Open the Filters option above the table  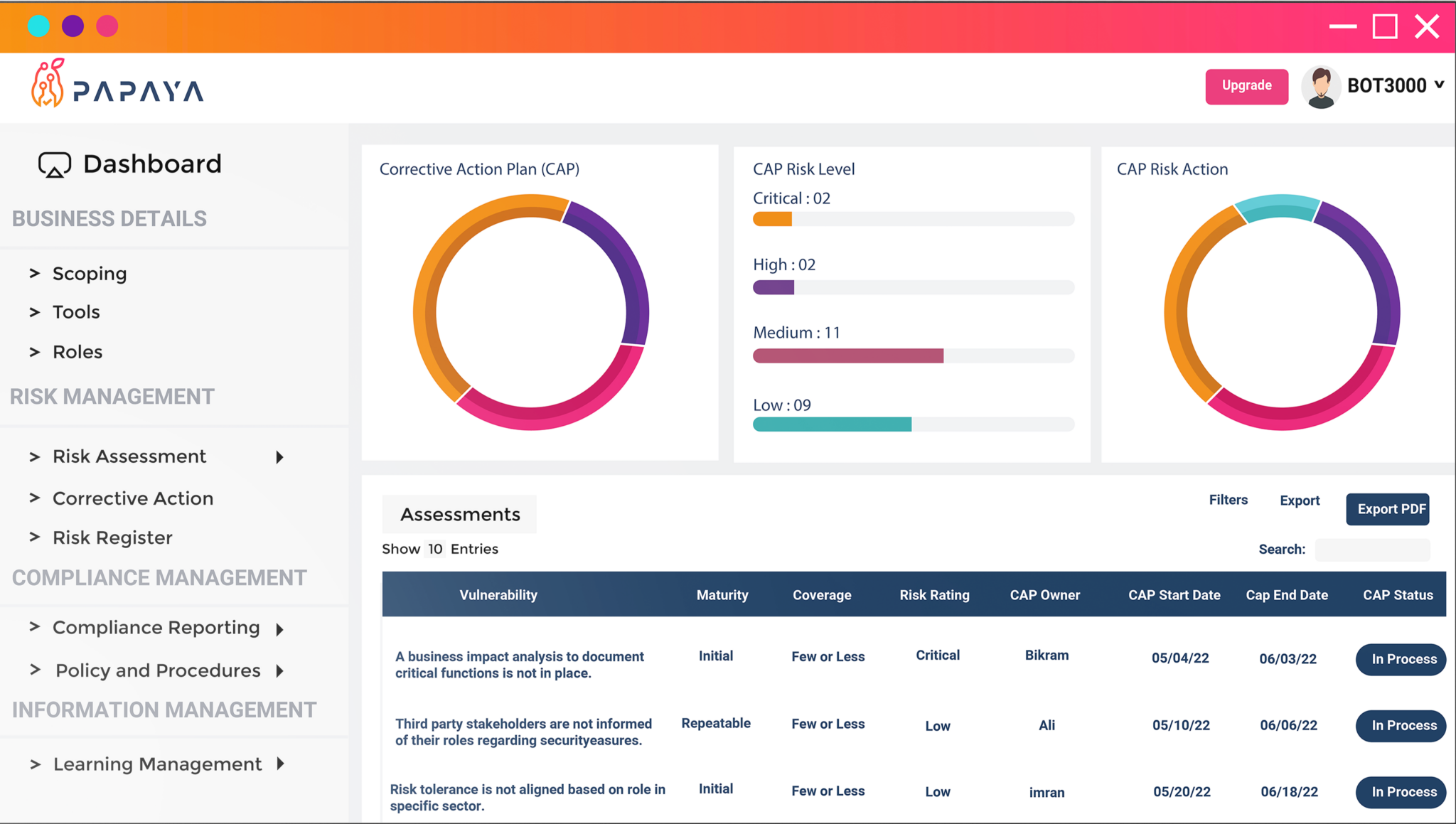1228,500
